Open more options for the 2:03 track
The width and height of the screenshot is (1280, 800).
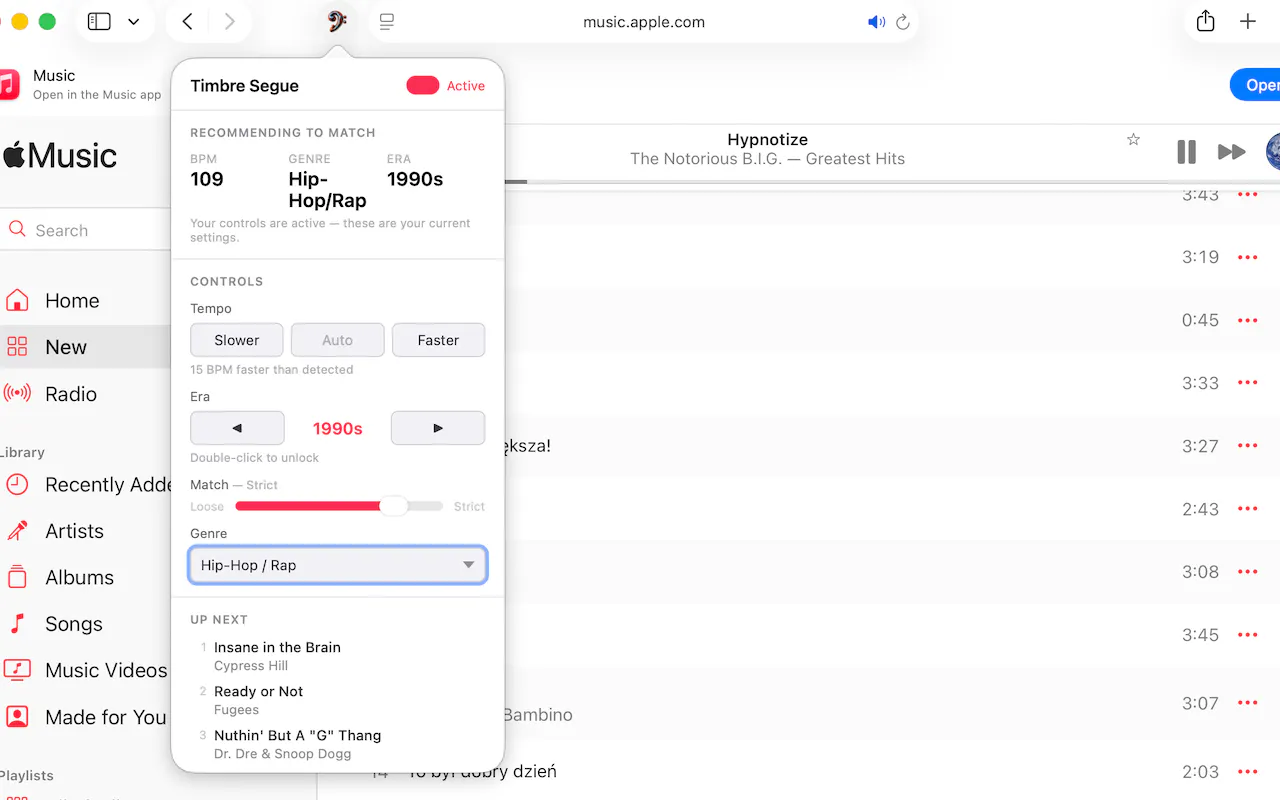pyautogui.click(x=1247, y=771)
